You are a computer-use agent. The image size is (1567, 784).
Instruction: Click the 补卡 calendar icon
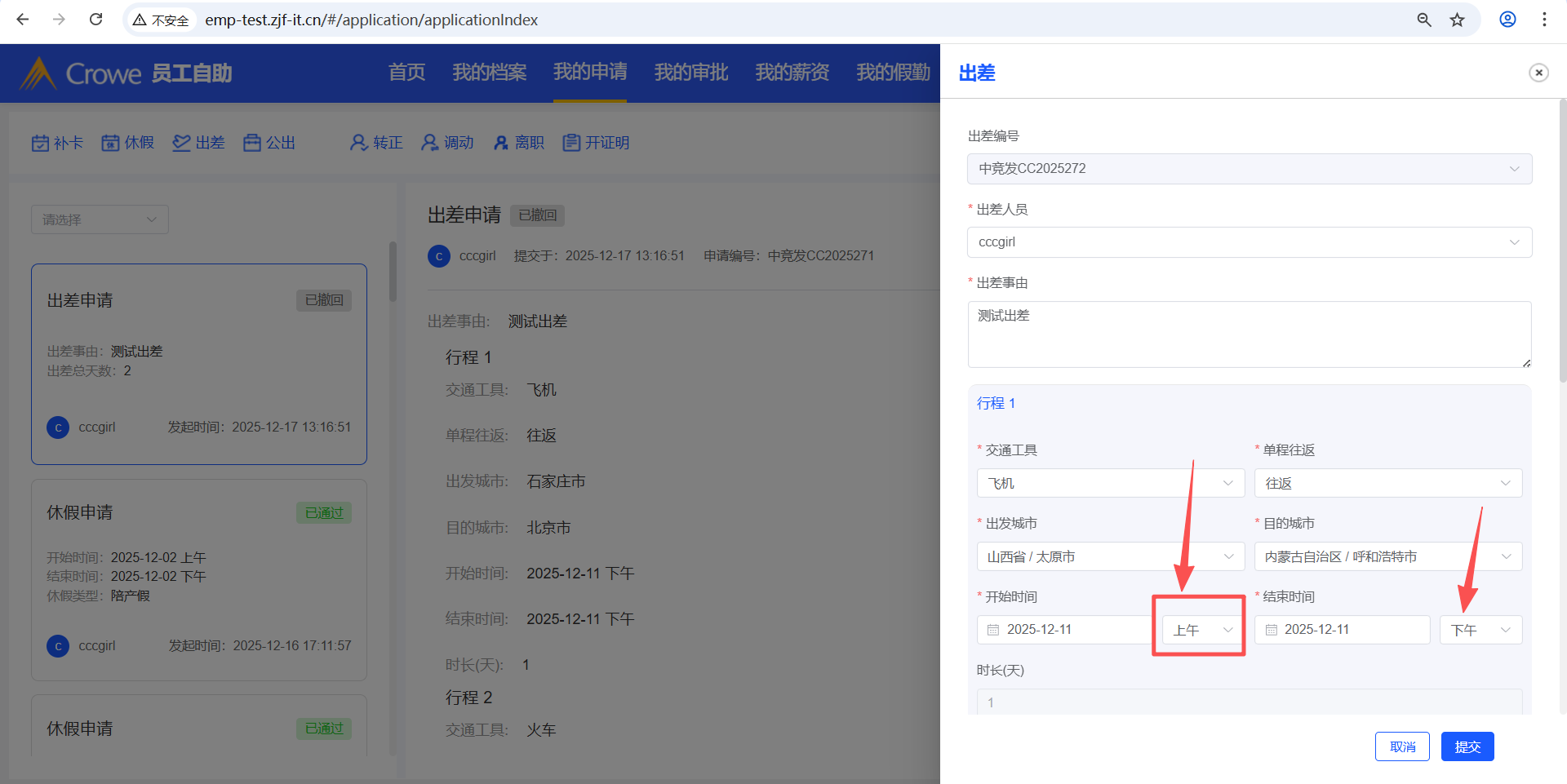[40, 144]
